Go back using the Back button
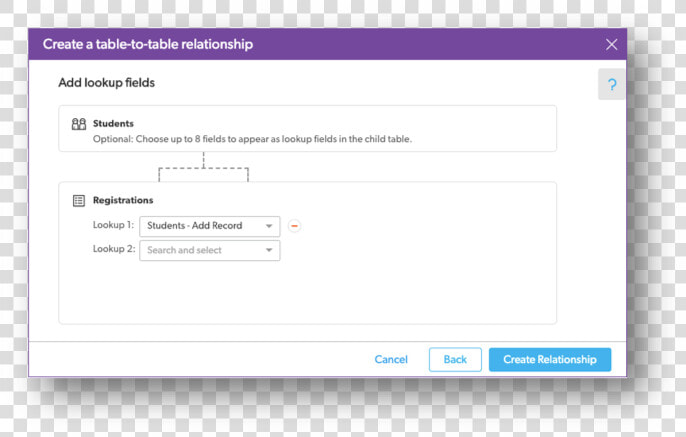 click(x=455, y=360)
